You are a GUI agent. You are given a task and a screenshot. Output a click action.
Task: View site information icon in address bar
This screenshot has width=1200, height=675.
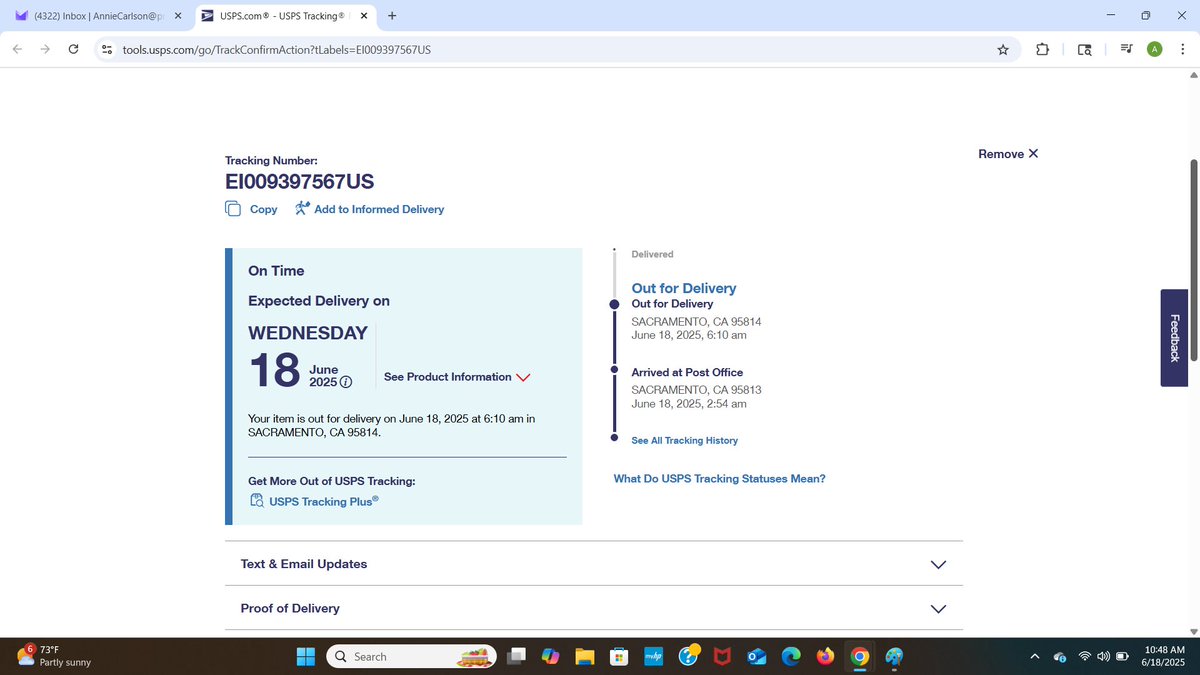point(108,50)
